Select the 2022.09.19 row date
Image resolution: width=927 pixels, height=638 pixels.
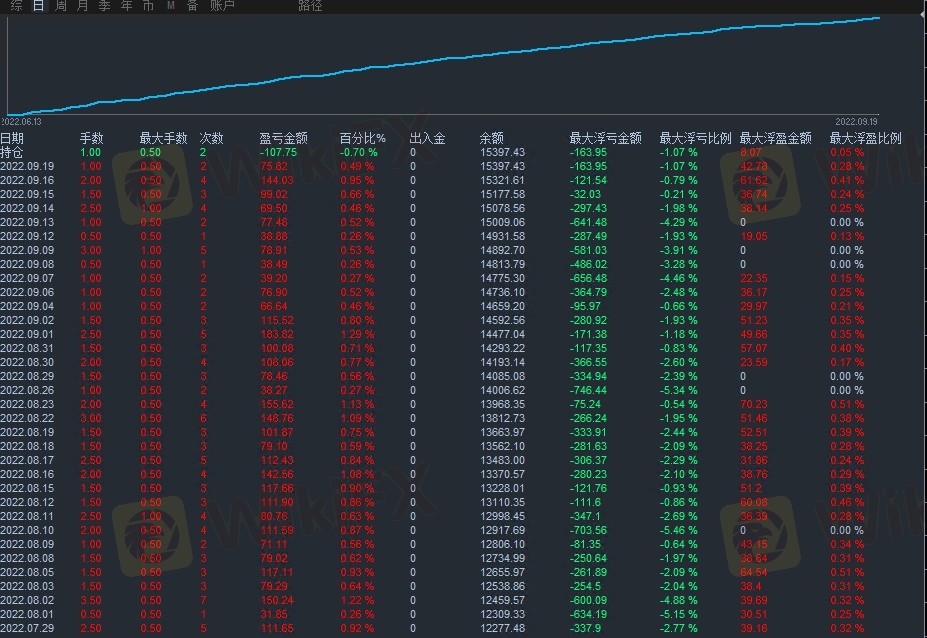coord(26,166)
